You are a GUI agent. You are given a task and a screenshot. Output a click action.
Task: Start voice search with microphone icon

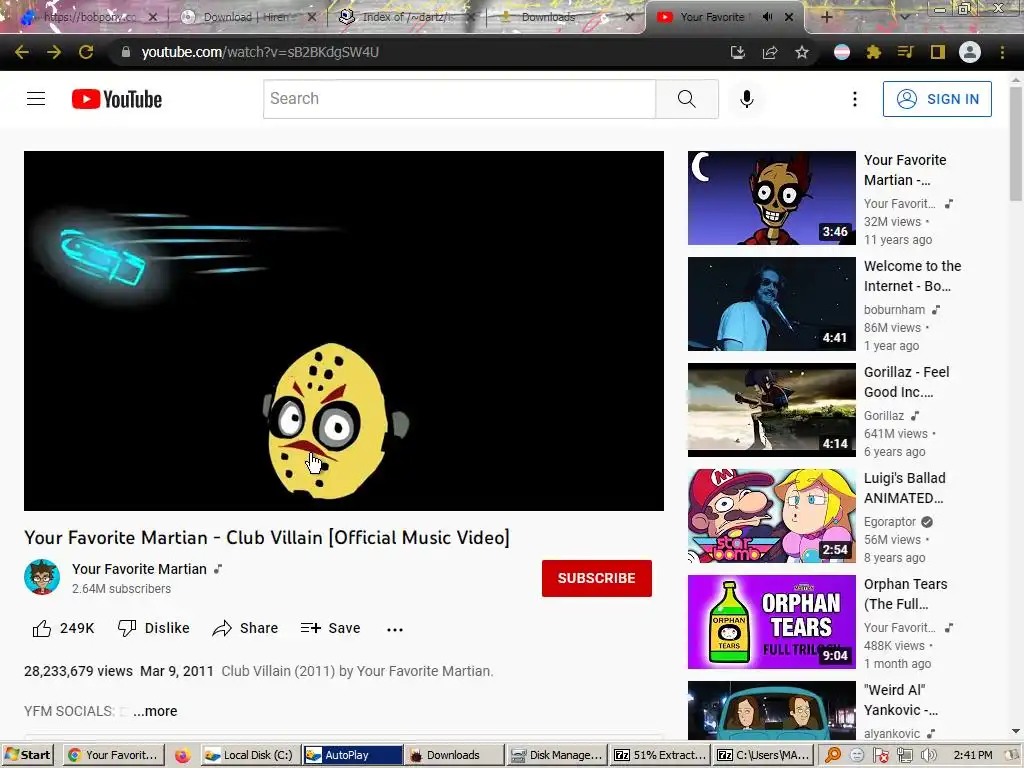pyautogui.click(x=746, y=99)
